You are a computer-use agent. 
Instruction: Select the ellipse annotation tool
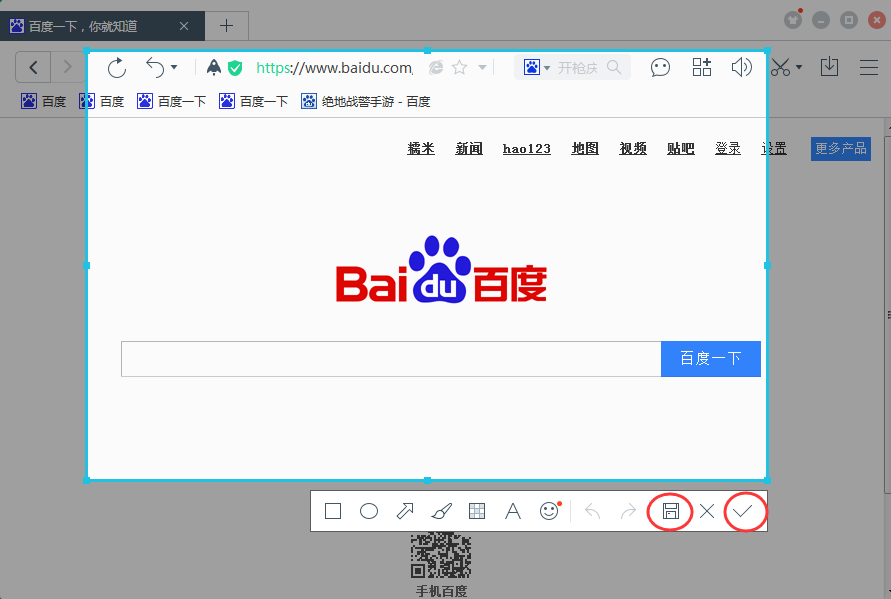tap(369, 511)
